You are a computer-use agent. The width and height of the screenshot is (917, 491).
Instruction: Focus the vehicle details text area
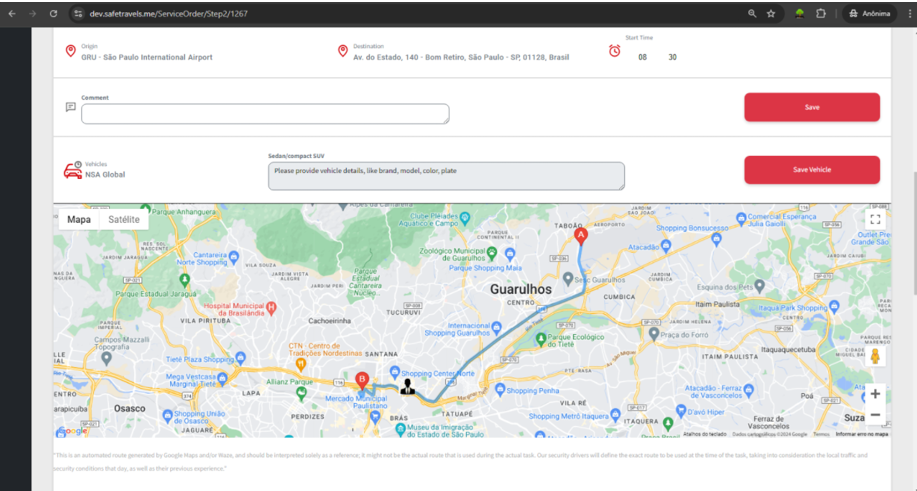(x=446, y=176)
